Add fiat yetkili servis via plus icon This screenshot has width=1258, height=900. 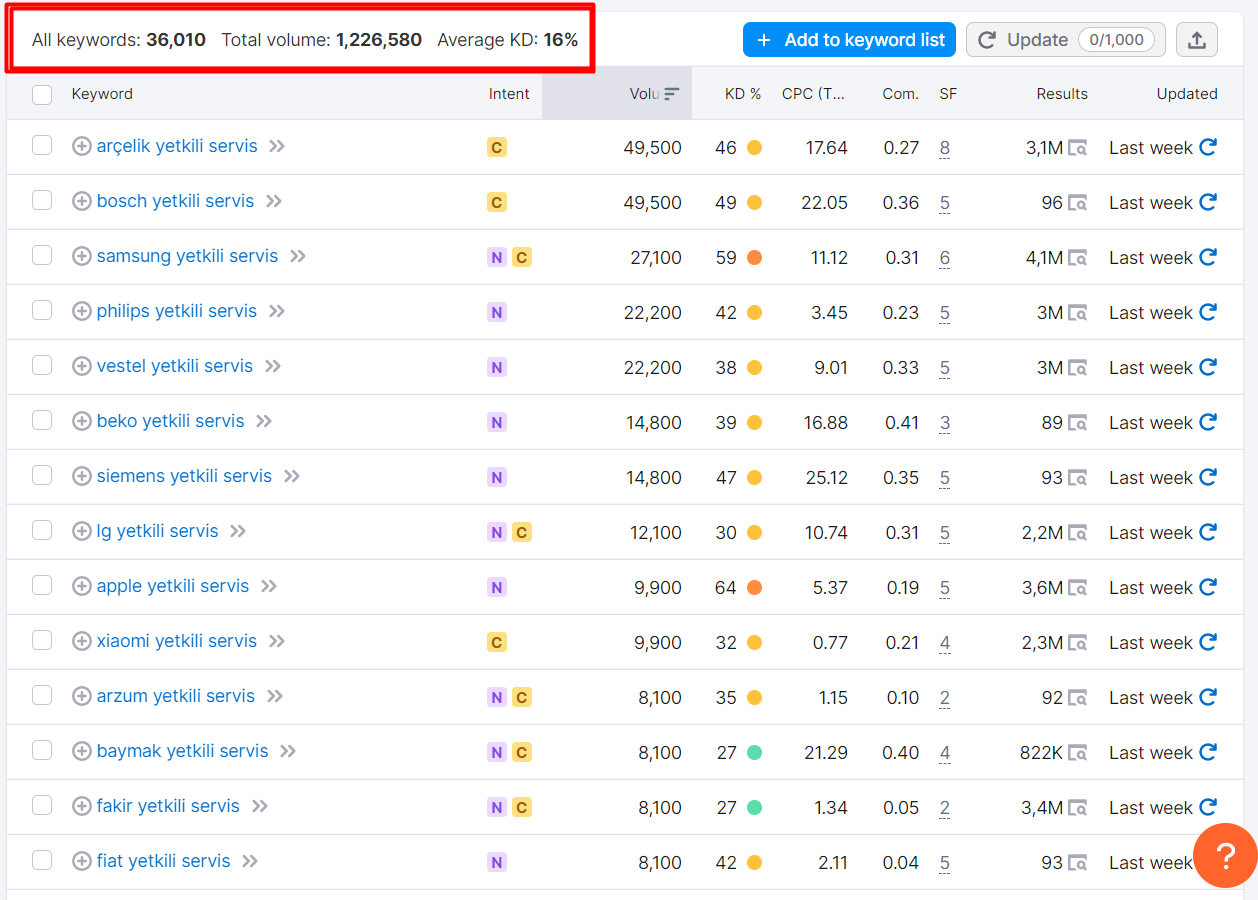[x=82, y=861]
